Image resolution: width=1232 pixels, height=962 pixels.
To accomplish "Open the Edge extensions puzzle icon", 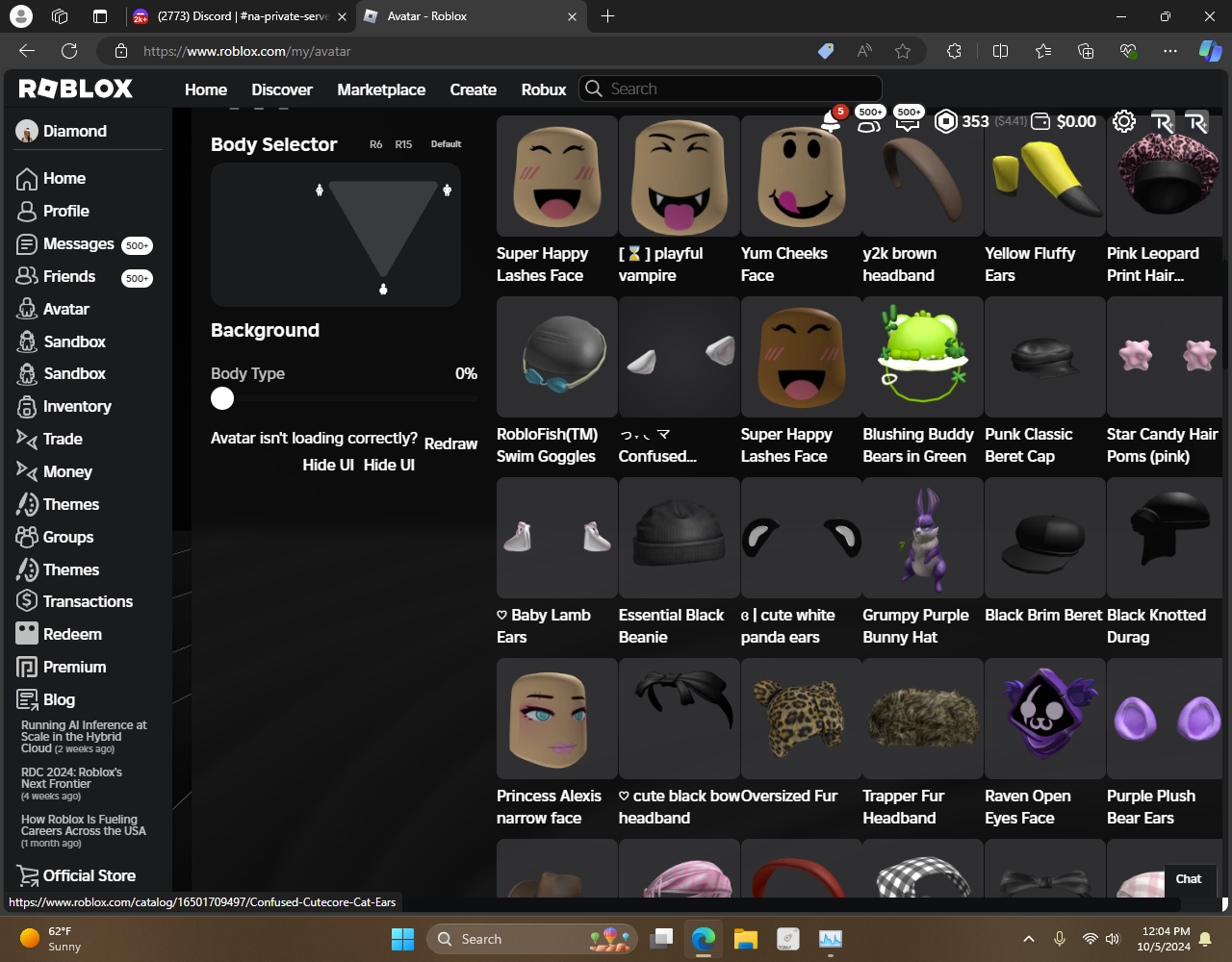I will [x=954, y=51].
